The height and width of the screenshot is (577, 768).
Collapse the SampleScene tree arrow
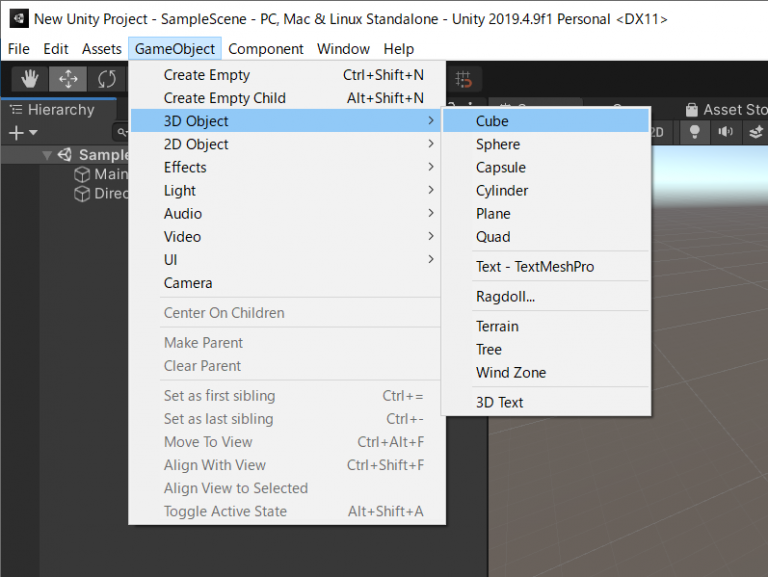(x=47, y=155)
